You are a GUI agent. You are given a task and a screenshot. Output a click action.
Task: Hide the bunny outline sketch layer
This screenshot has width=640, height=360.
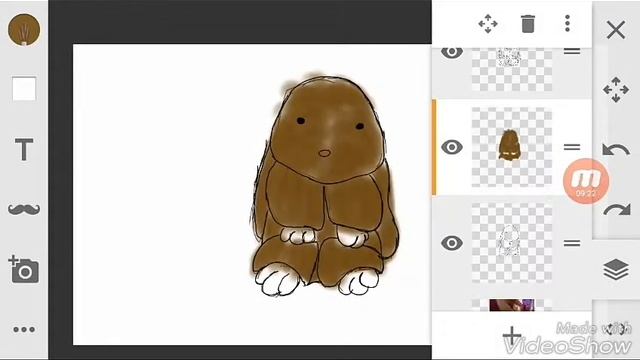(x=451, y=243)
